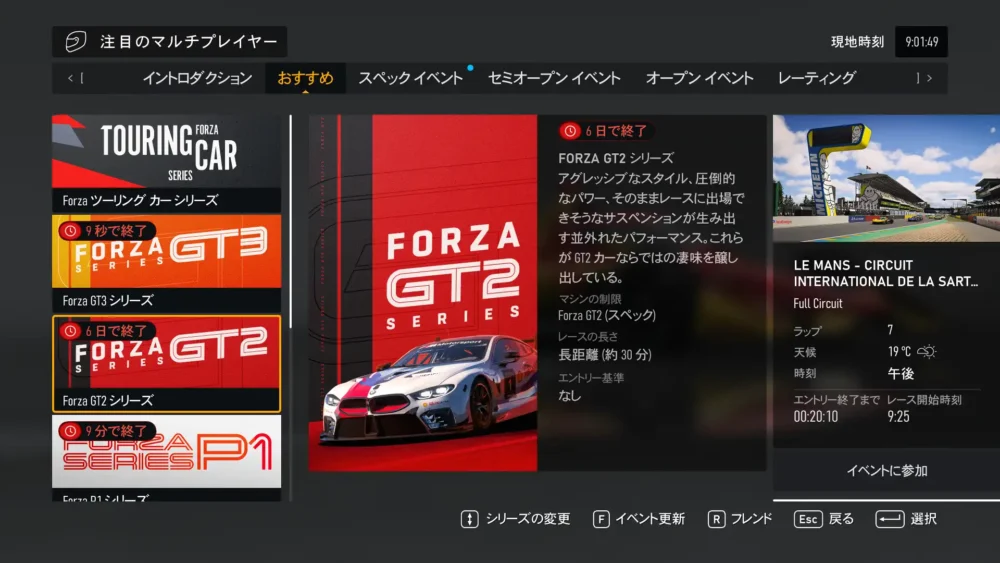
Task: Select the セミオープン イベント tab
Action: click(554, 78)
